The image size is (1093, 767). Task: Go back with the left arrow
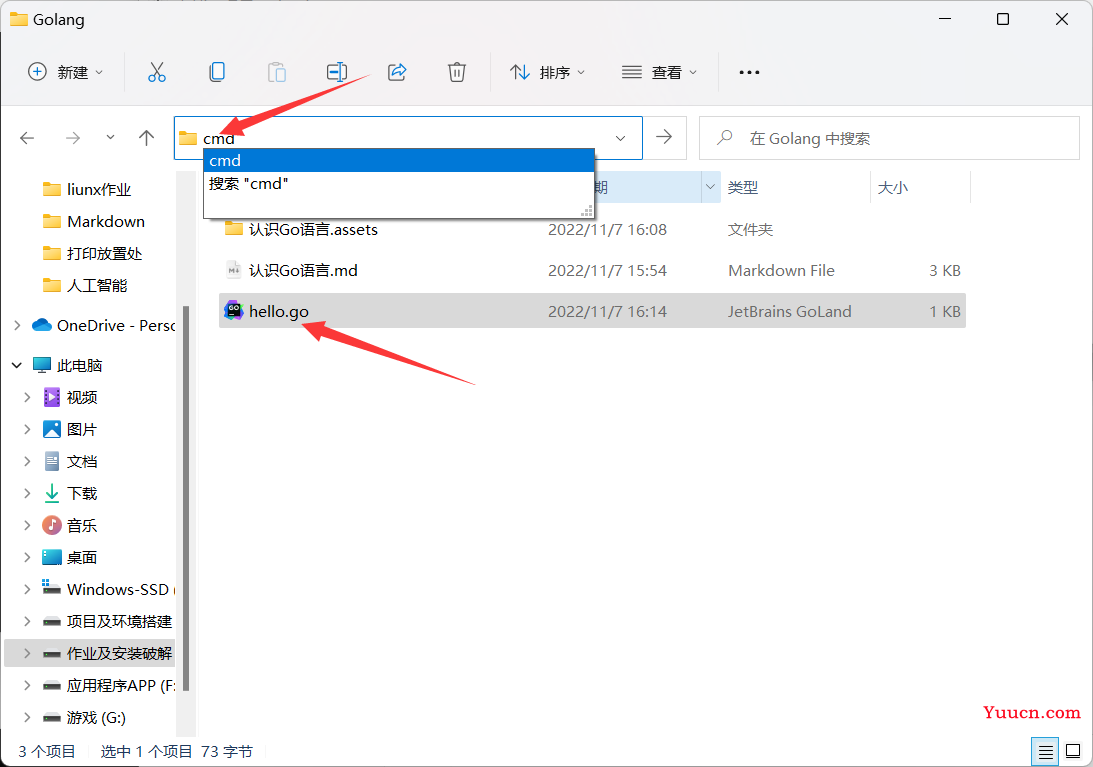[27, 138]
